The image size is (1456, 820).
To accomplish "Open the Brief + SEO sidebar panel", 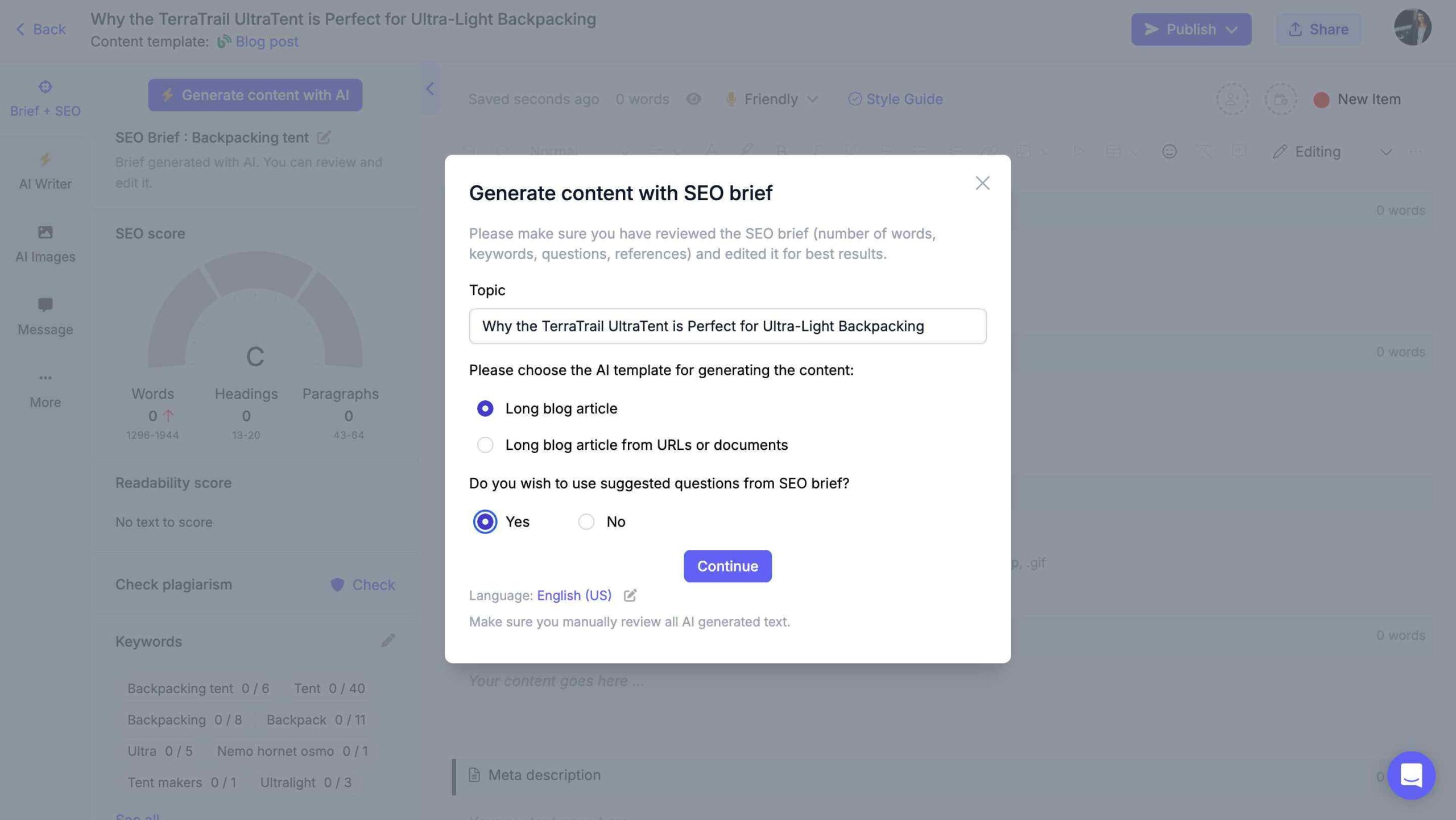I will [x=45, y=99].
